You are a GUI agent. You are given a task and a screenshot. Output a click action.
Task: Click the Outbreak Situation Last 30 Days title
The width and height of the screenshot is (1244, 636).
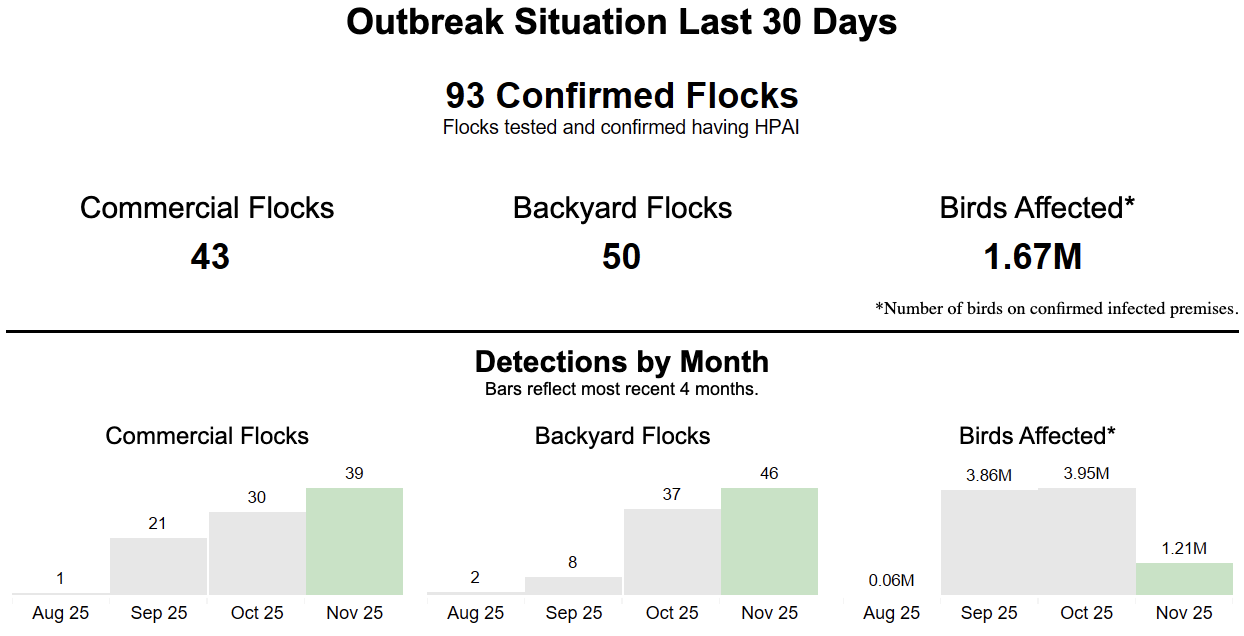[622, 22]
